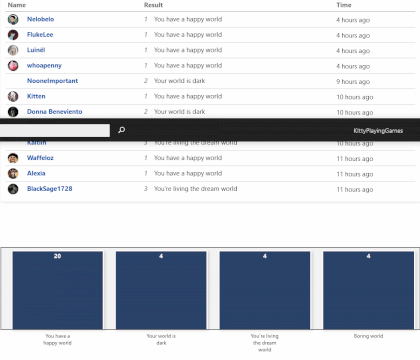Open Donna Beneviento profile link

tap(55, 112)
